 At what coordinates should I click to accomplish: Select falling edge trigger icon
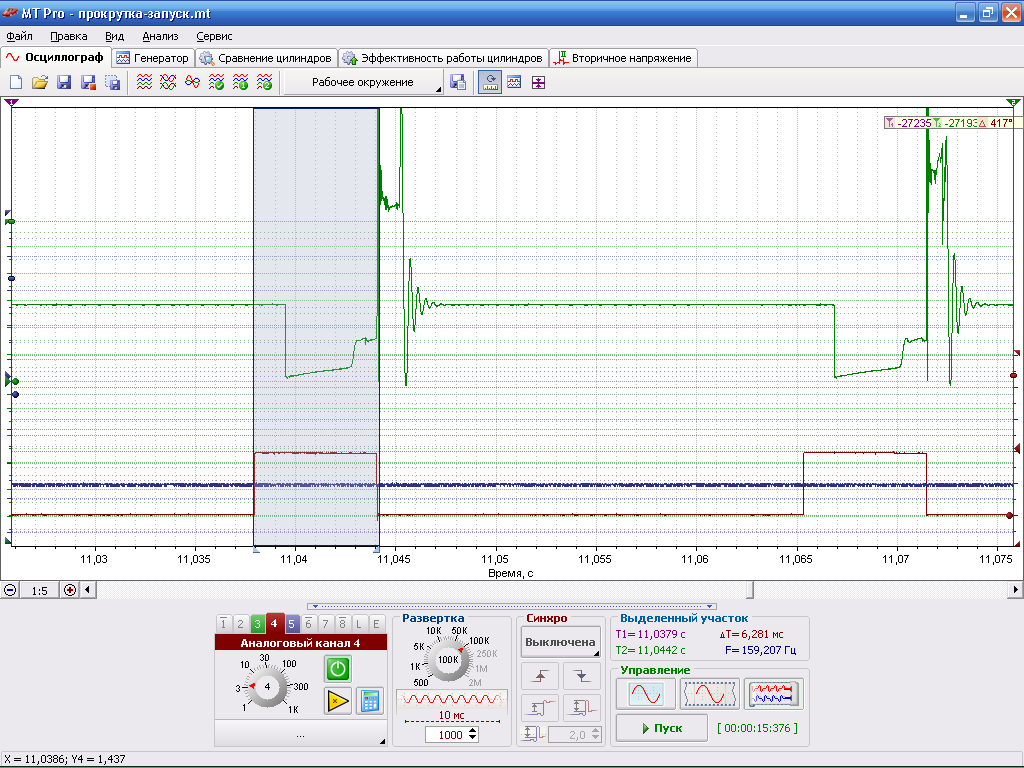581,676
